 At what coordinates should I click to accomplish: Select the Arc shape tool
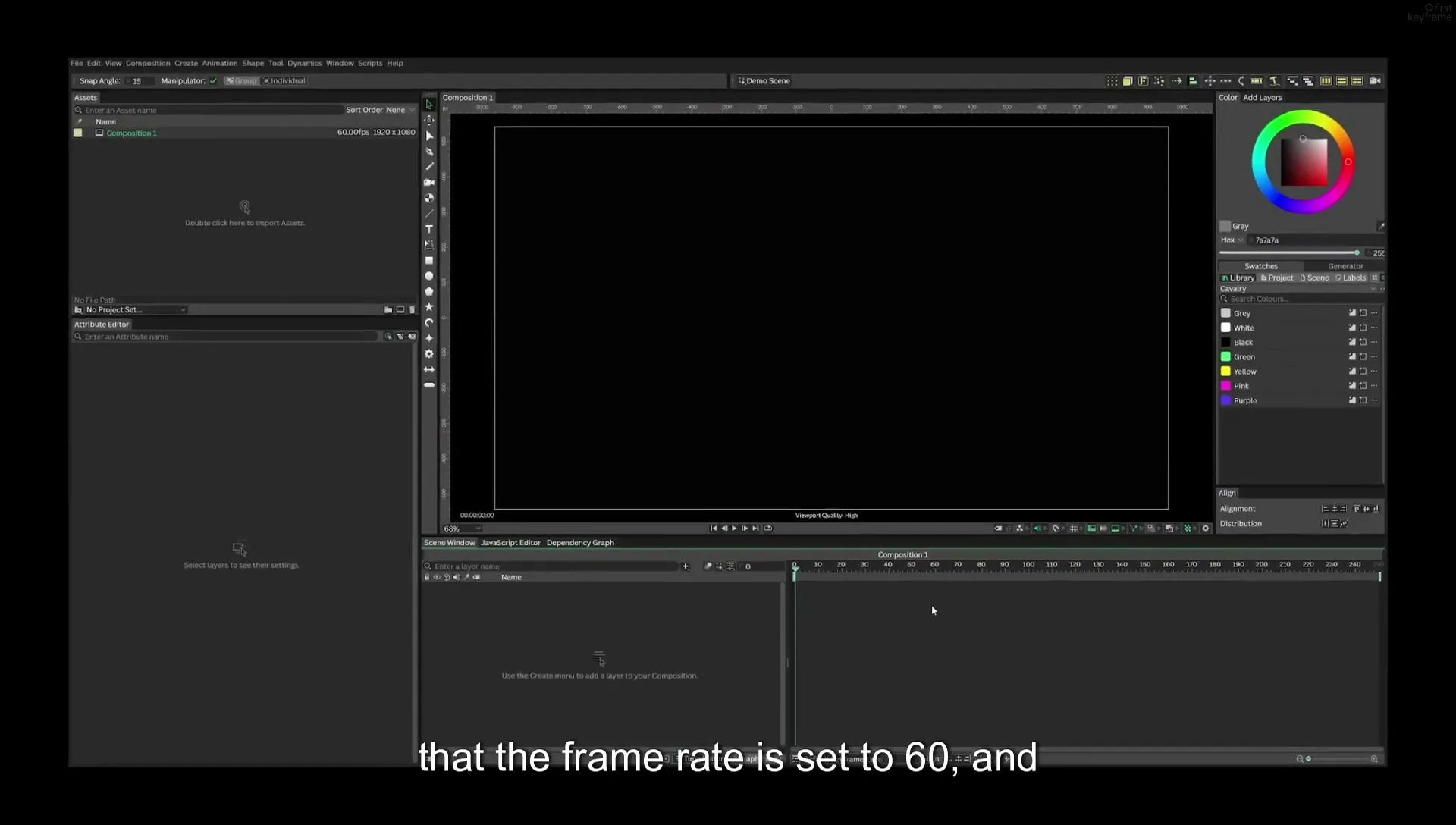click(429, 323)
